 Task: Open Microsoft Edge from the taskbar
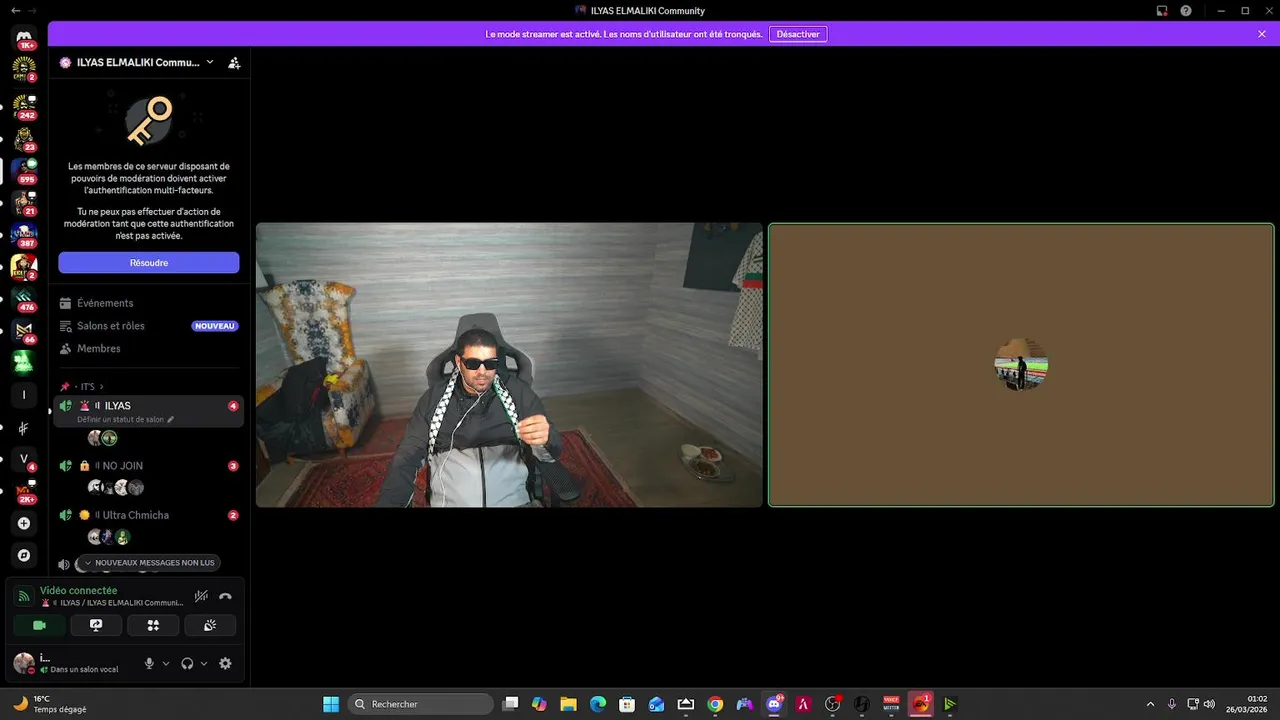tap(598, 704)
